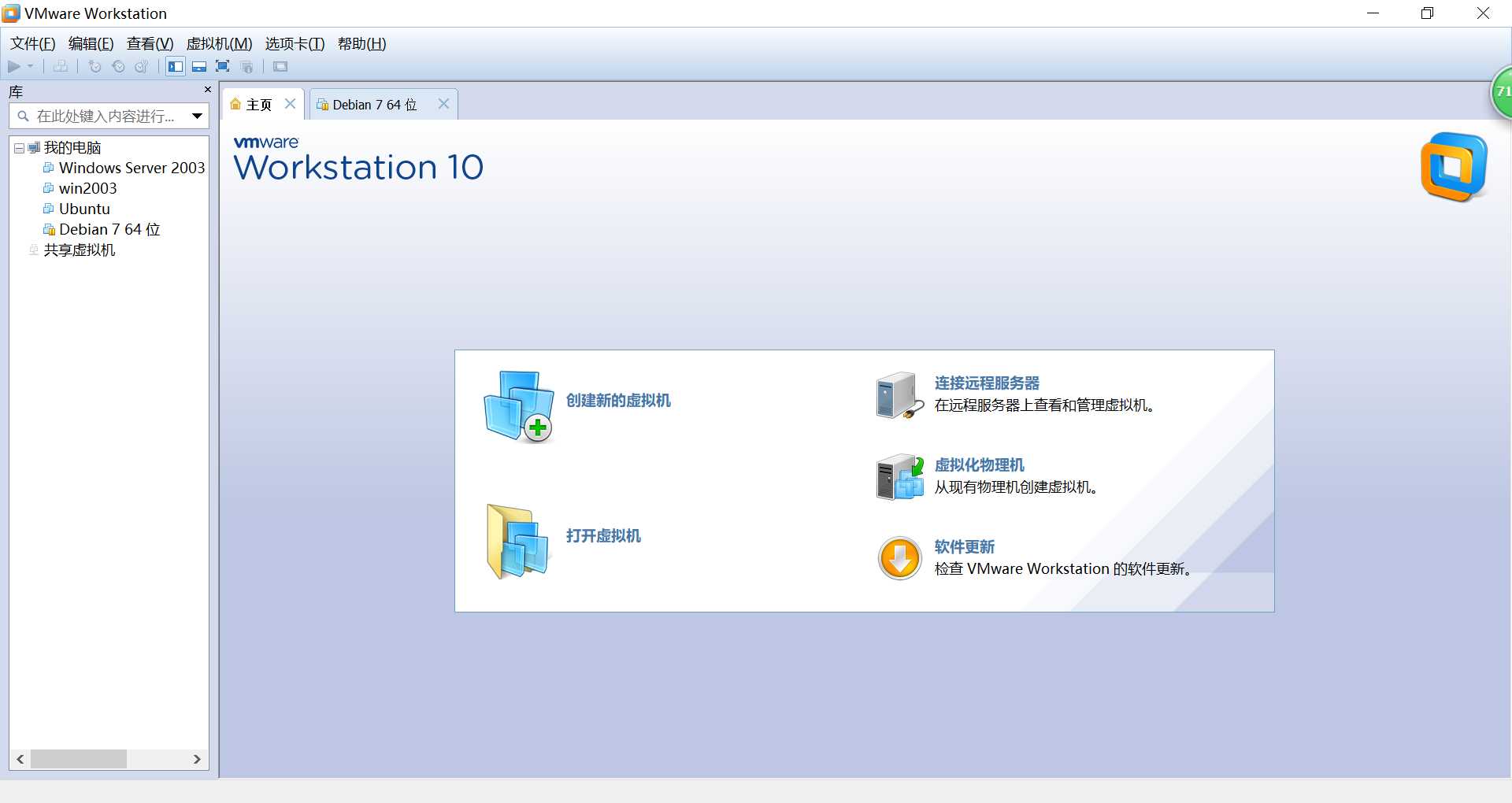Viewport: 1512px width, 803px height.
Task: Click the 检查 VMware Workstation 的软件更新 text
Action: pos(1062,569)
